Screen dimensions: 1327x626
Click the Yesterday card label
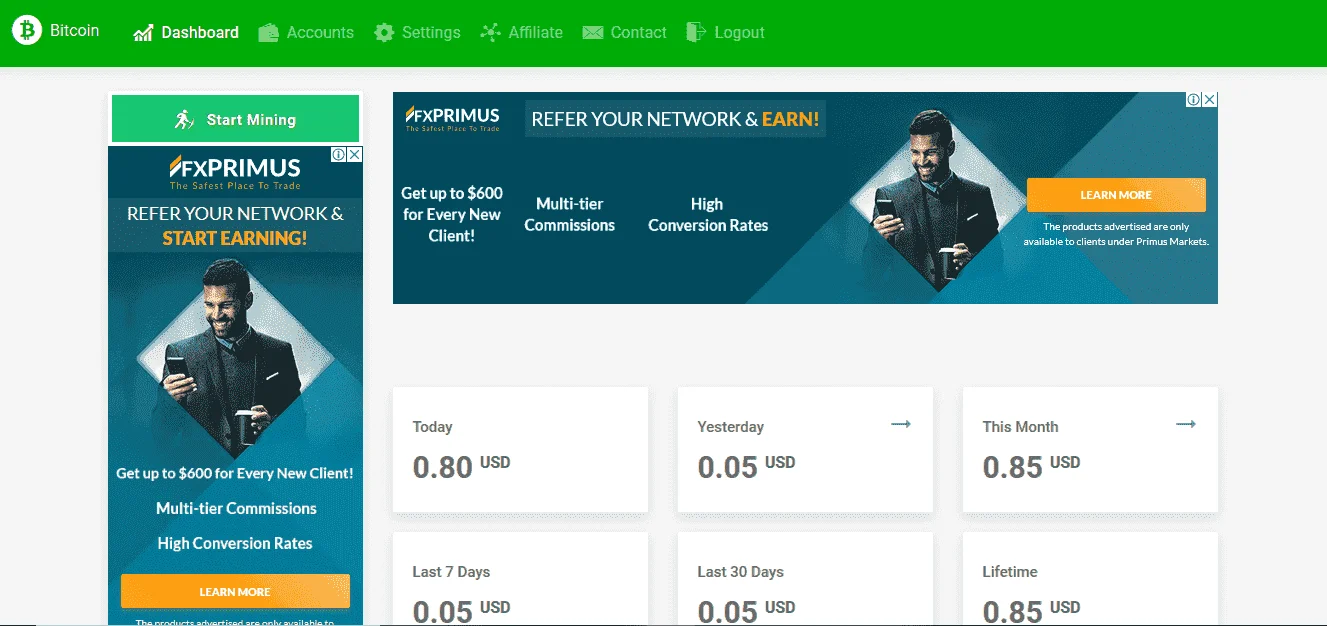(730, 427)
